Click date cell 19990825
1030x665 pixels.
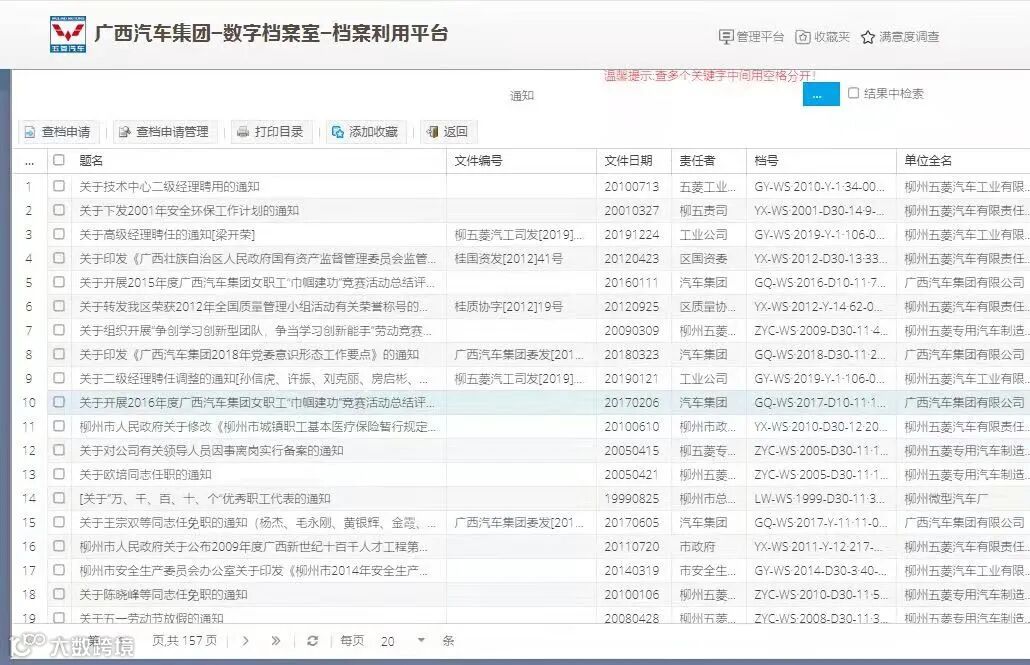coord(631,499)
